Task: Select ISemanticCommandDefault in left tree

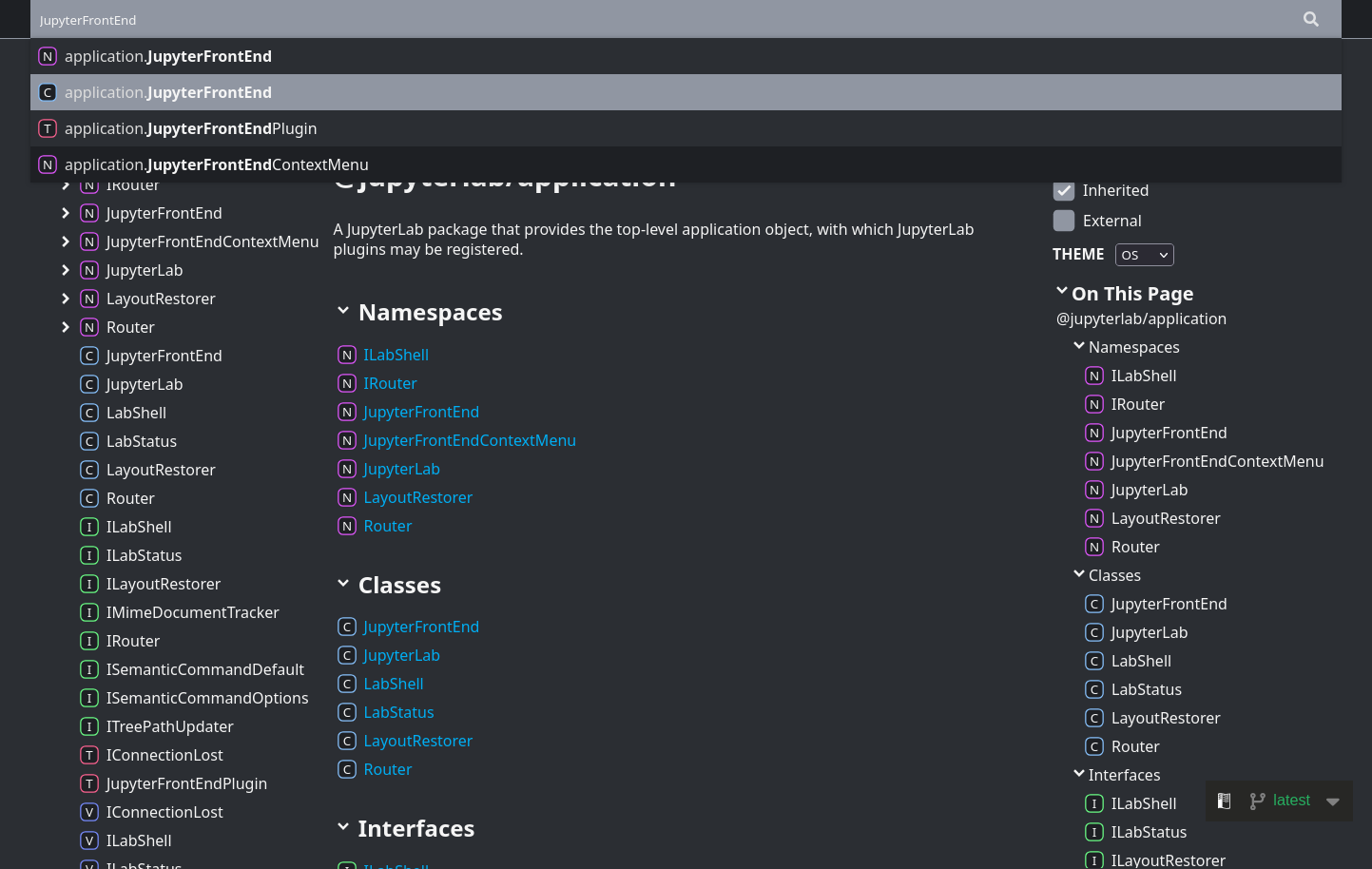Action: coord(205,669)
